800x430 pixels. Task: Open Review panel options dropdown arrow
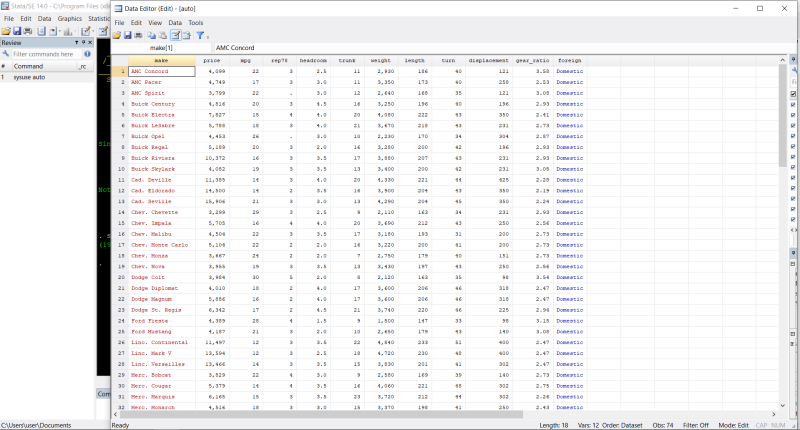tap(77, 42)
